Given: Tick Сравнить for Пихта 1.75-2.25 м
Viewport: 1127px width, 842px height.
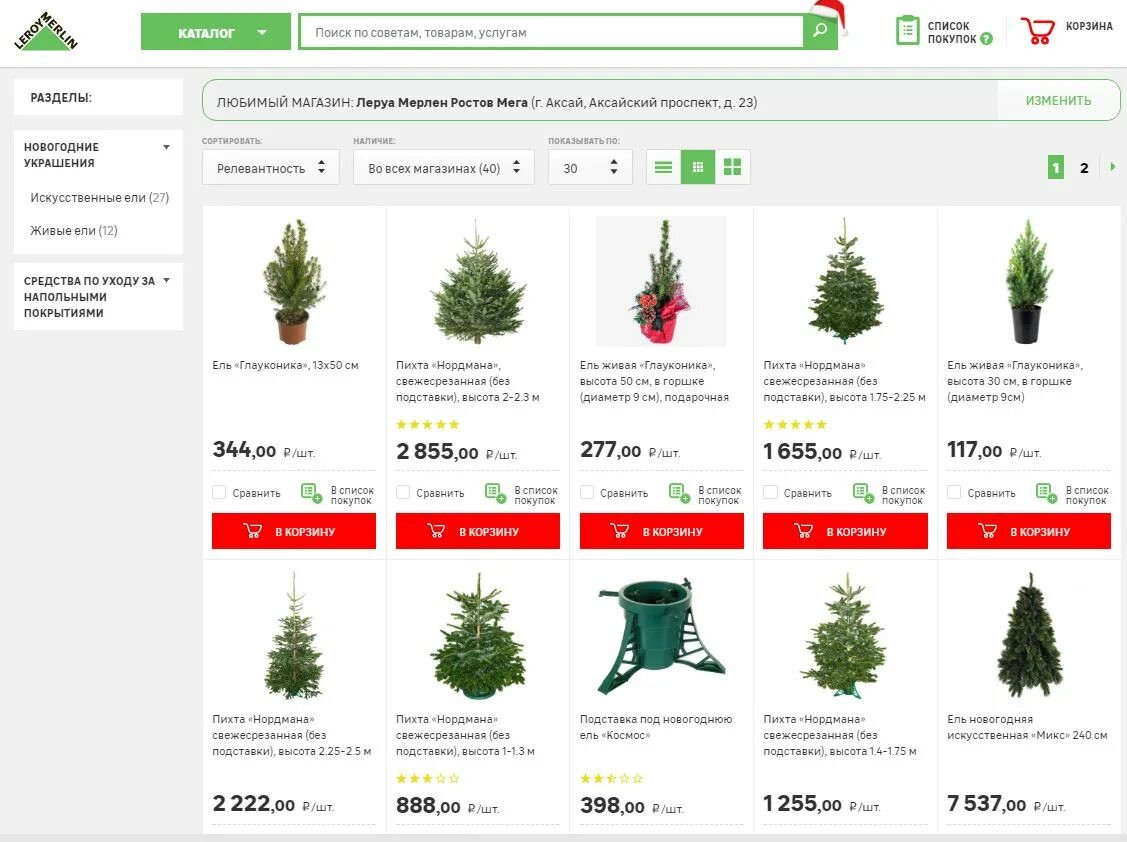Looking at the screenshot, I should coord(770,493).
